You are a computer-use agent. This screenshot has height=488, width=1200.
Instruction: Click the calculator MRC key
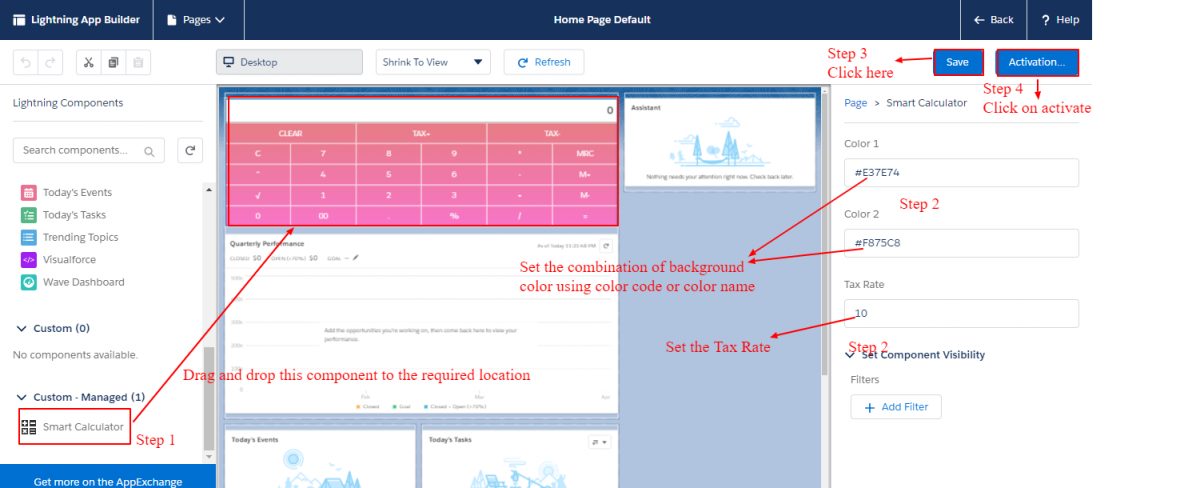point(586,154)
